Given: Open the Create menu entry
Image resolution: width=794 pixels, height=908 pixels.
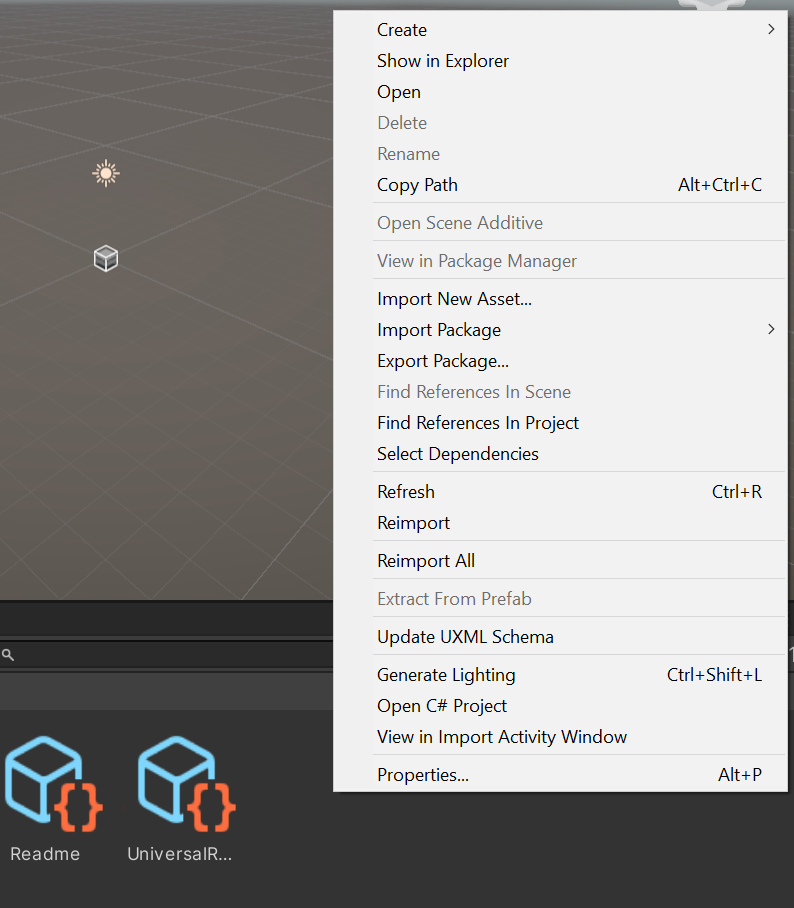Looking at the screenshot, I should point(560,30).
